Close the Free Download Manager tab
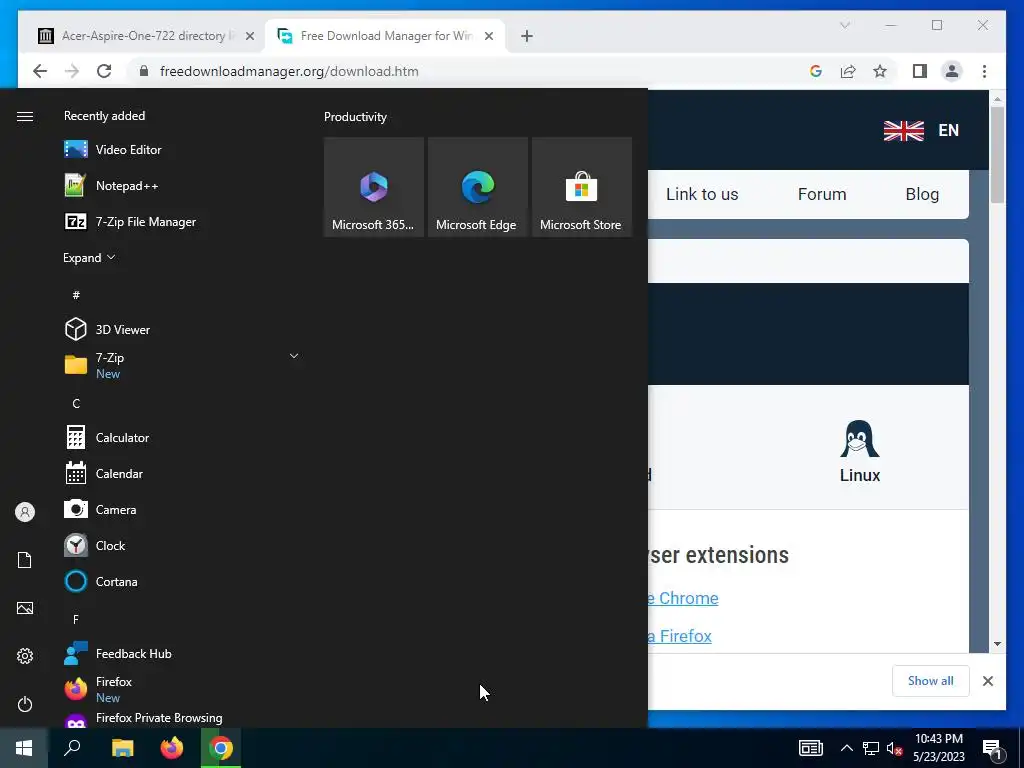The height and width of the screenshot is (768, 1024). (x=489, y=36)
